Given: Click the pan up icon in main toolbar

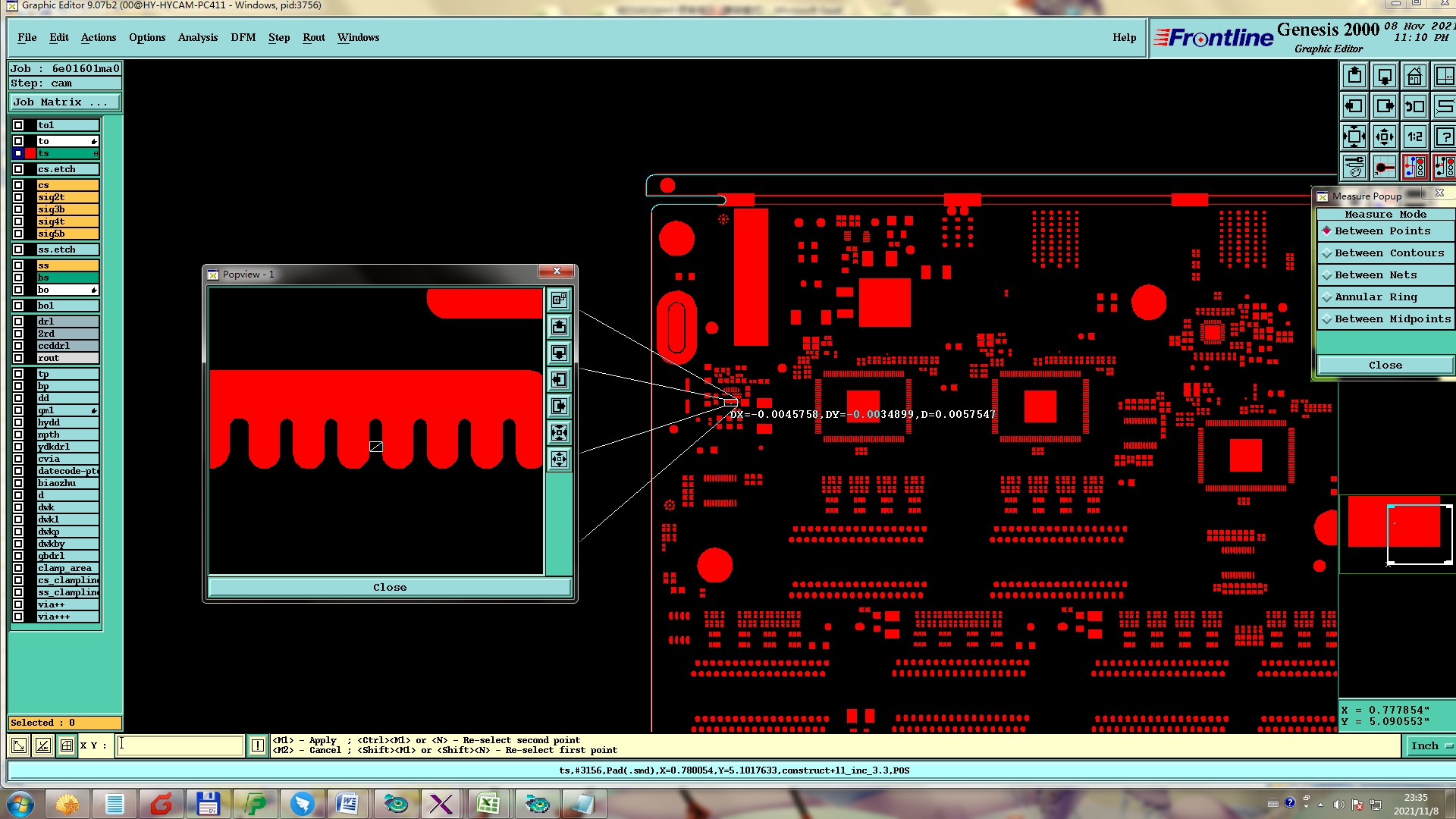Looking at the screenshot, I should 1354,77.
